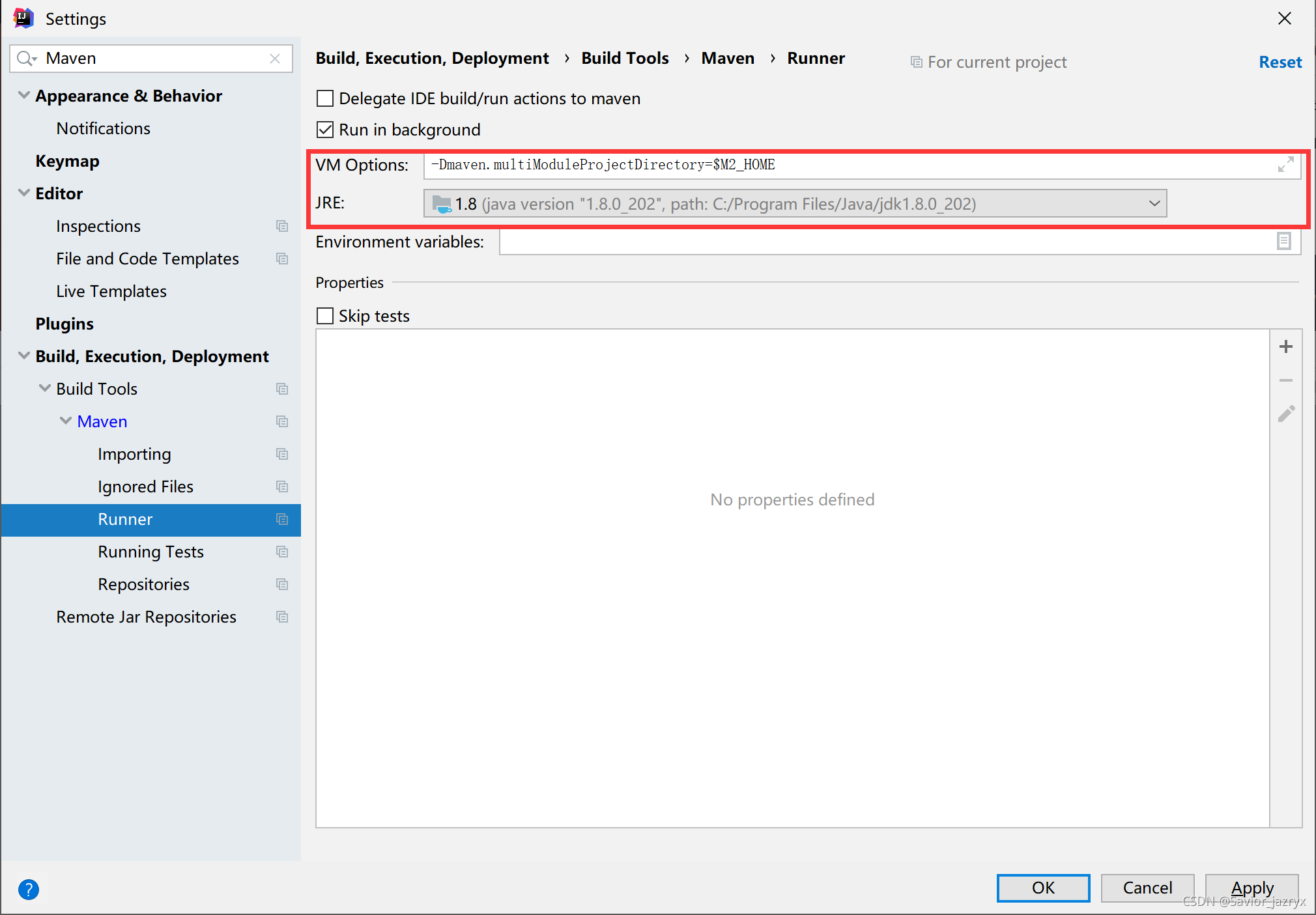1316x915 pixels.
Task: Click project-level icon next to Inspections
Action: (282, 226)
